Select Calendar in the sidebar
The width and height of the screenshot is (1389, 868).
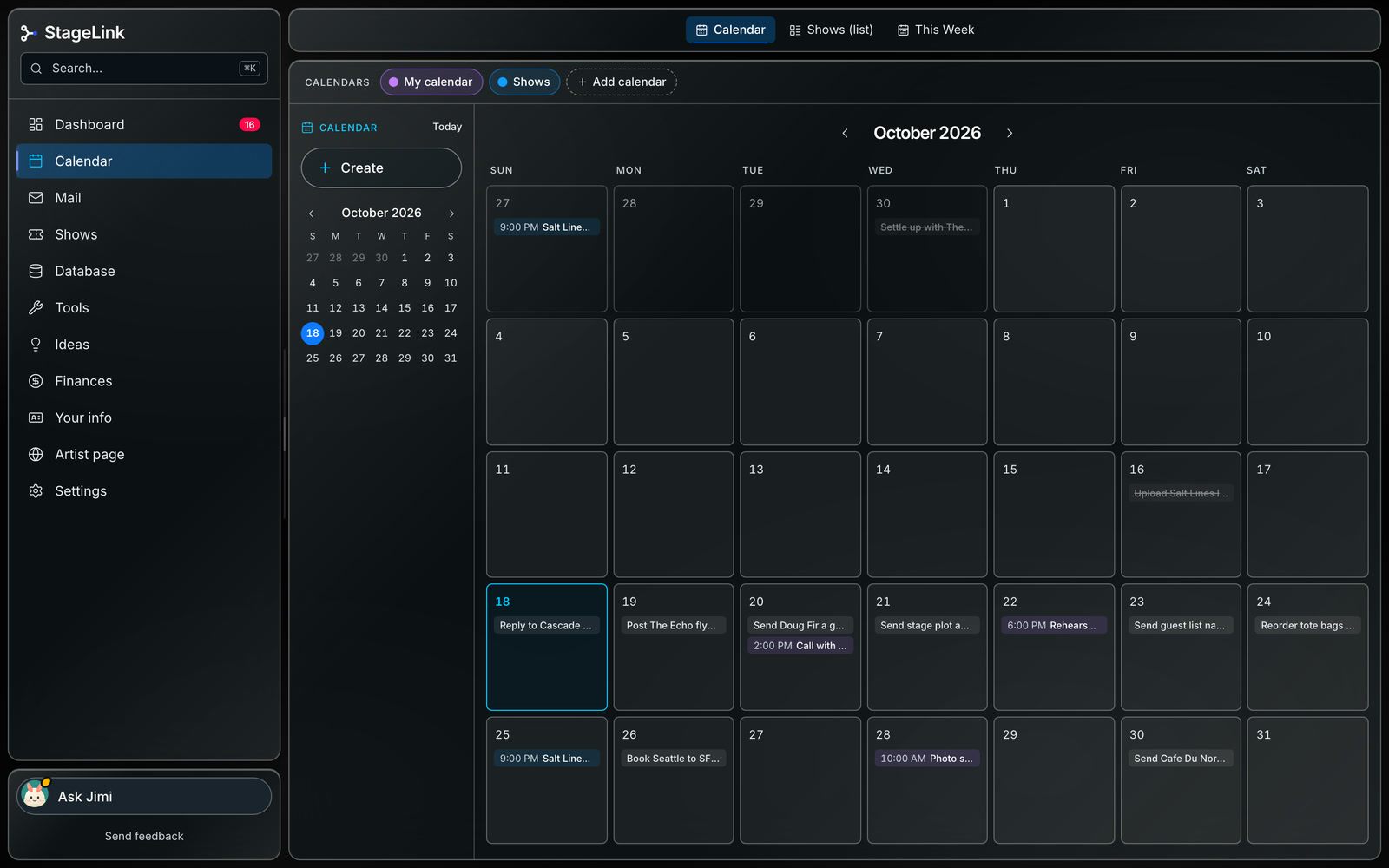point(144,161)
